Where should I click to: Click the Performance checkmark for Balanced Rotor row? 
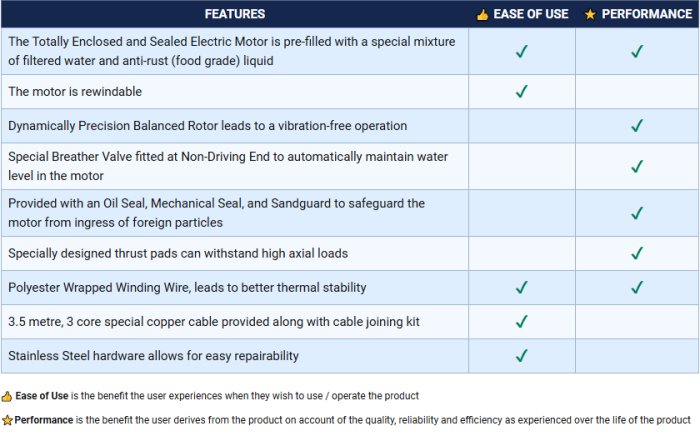point(637,126)
